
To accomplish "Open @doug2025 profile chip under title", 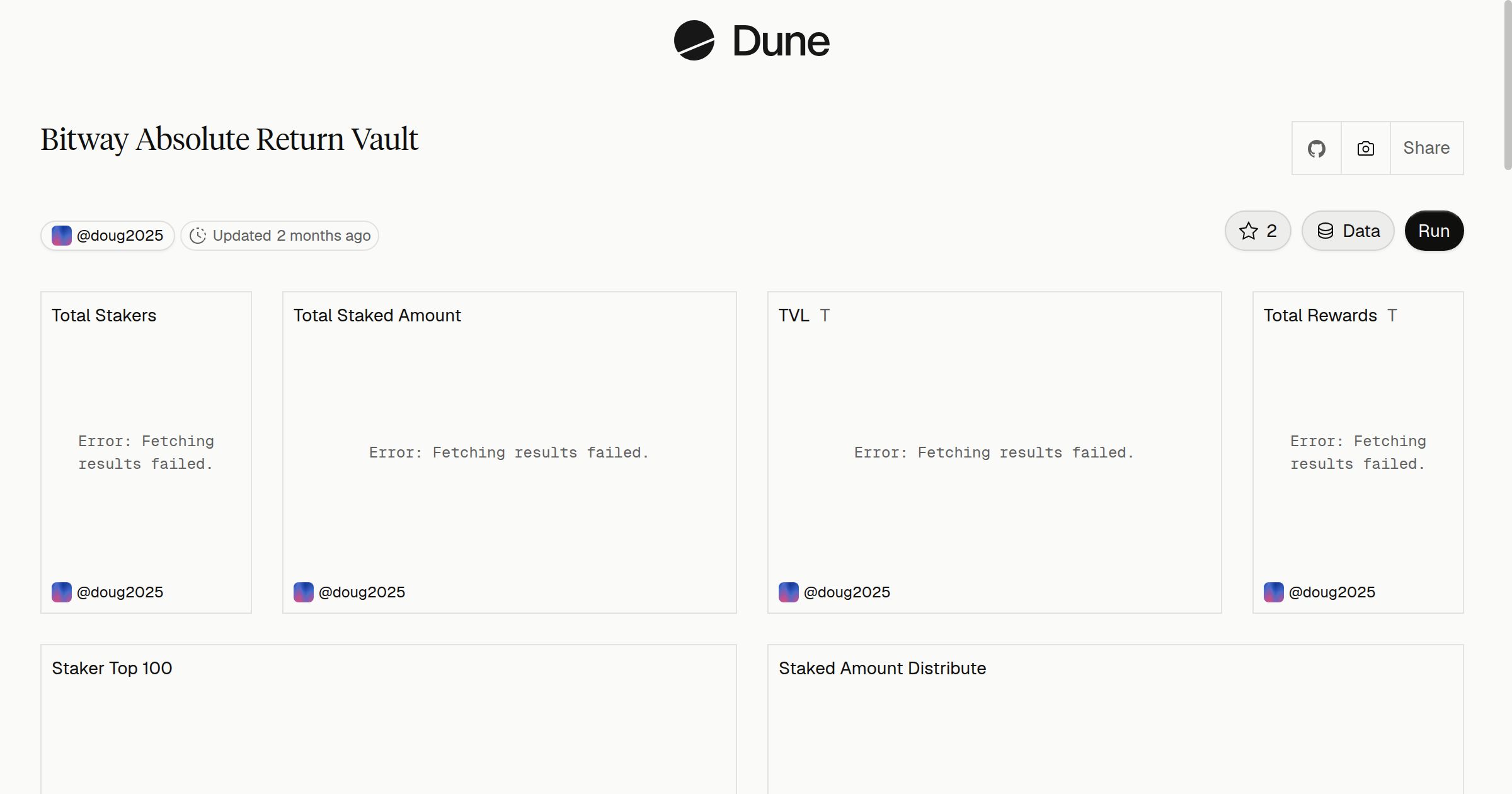I will (x=108, y=236).
